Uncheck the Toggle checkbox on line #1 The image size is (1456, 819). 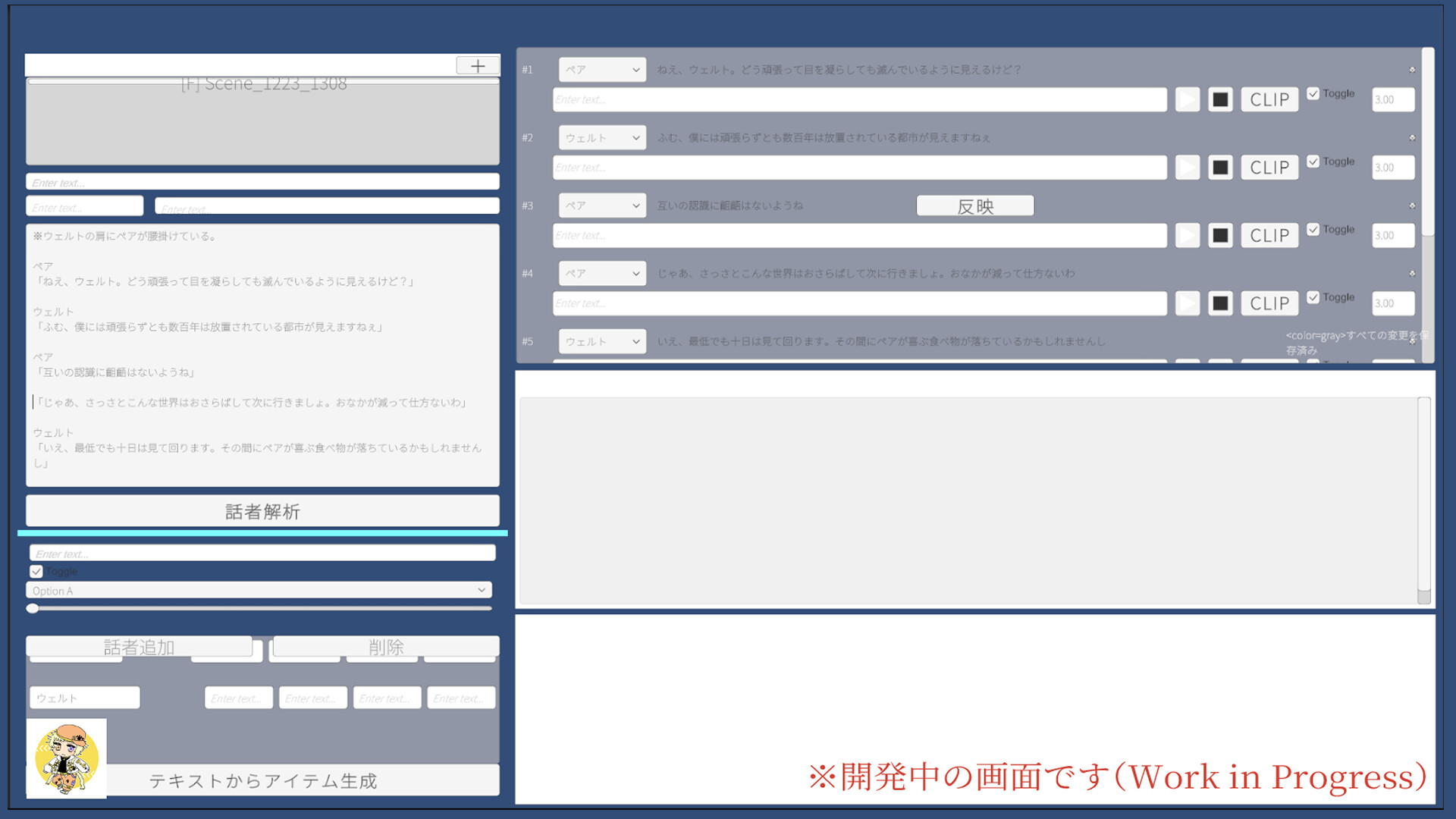pyautogui.click(x=1313, y=94)
